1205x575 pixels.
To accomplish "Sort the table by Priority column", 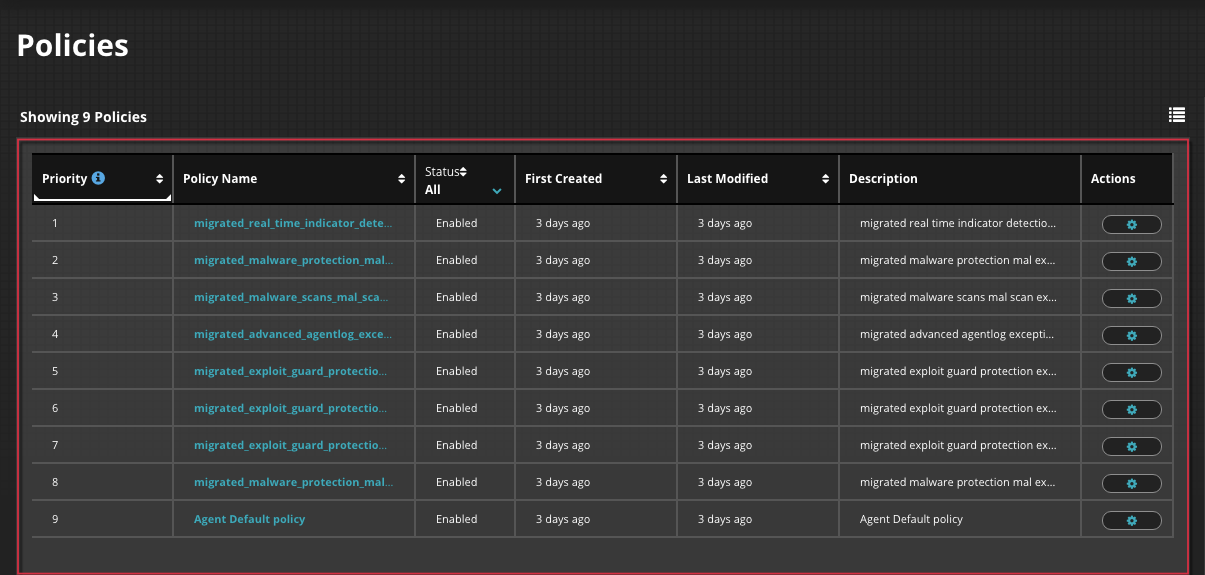I will [160, 179].
